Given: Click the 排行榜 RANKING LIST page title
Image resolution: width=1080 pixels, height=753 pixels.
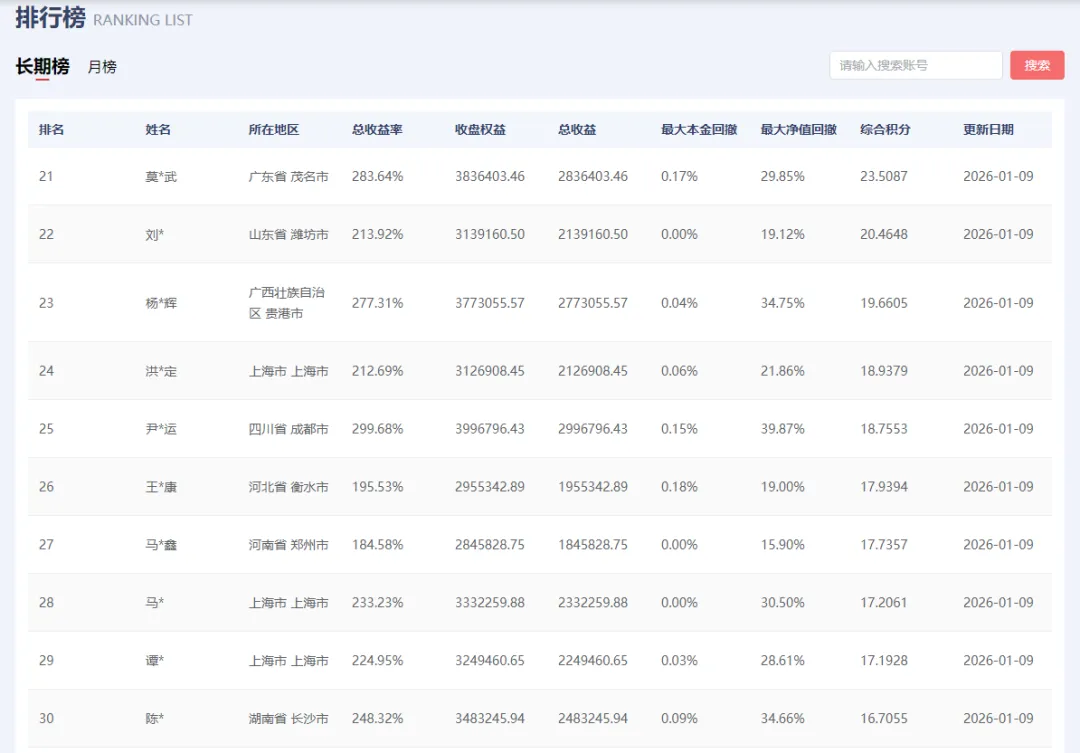Looking at the screenshot, I should click(104, 18).
